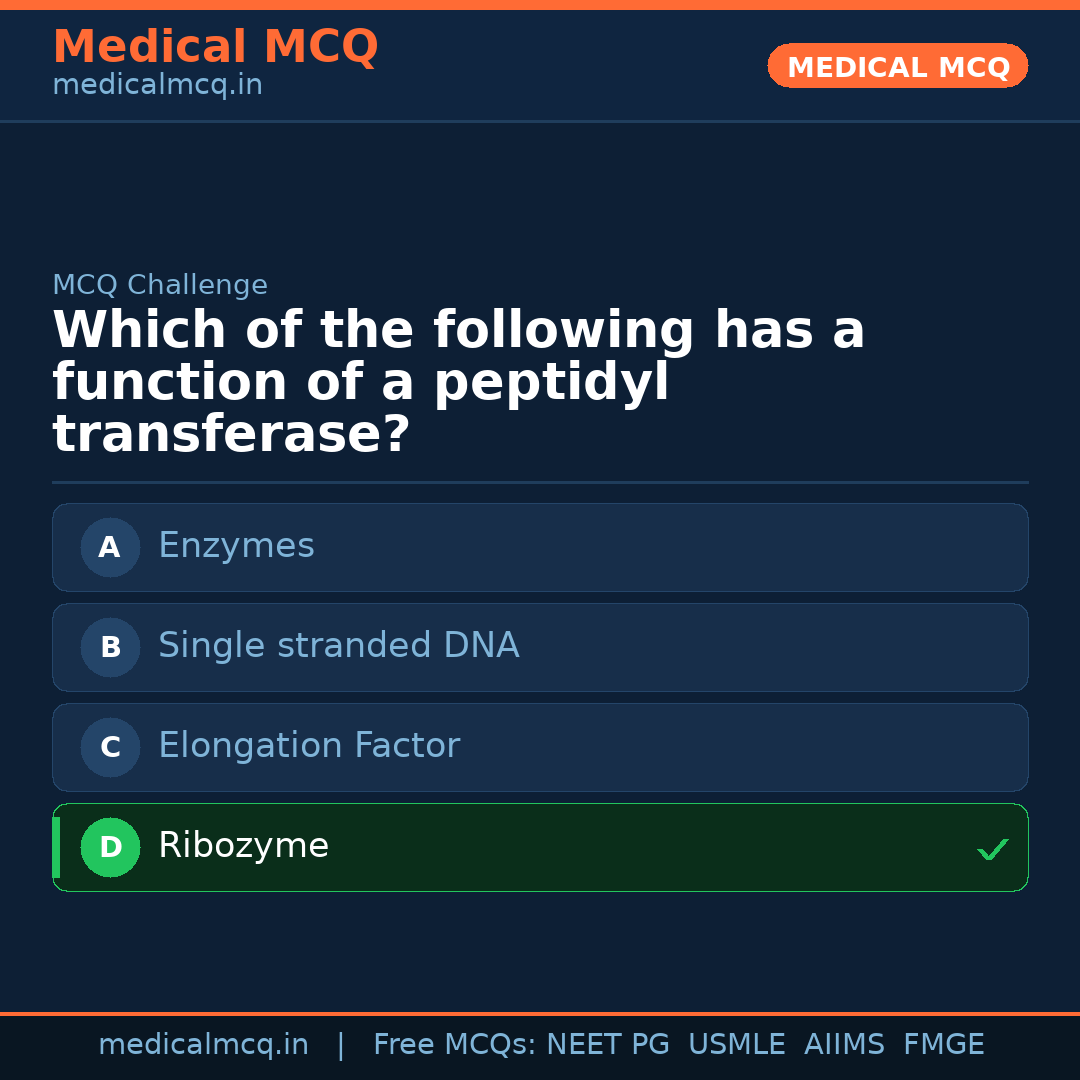Collapse the question text area
1080x1080 pixels.
click(459, 380)
